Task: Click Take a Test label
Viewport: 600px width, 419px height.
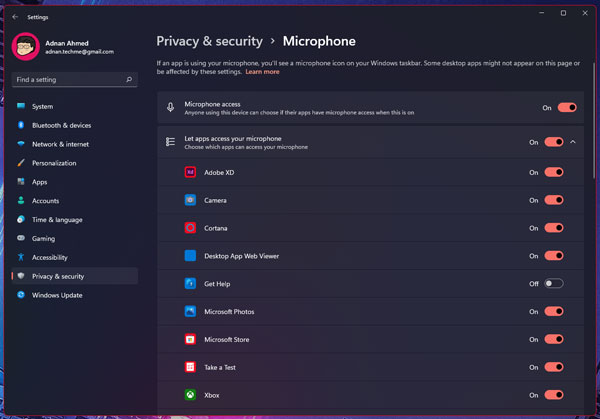Action: (x=220, y=367)
